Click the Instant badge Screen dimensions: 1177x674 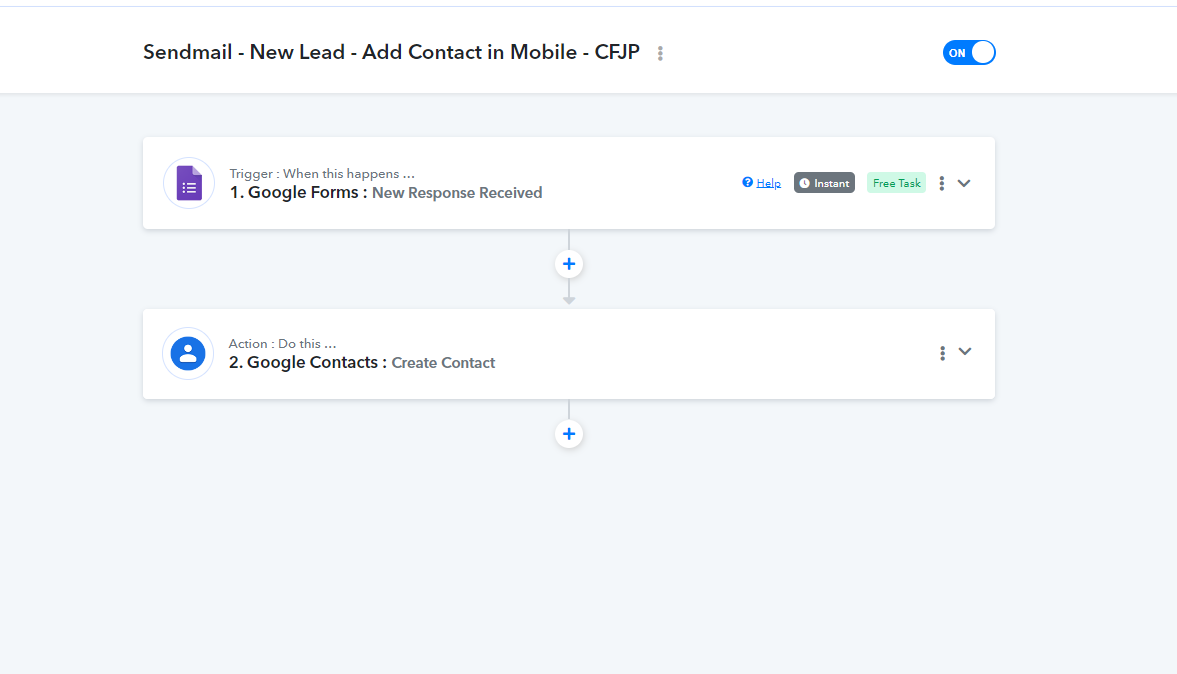tap(824, 183)
